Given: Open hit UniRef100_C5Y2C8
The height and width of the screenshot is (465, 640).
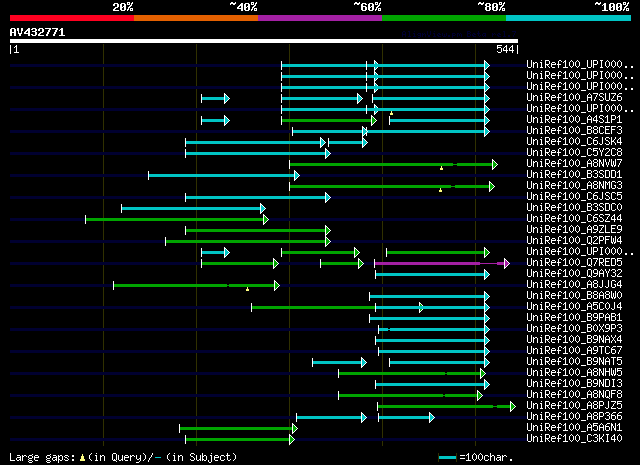Looking at the screenshot, I should [574, 152].
